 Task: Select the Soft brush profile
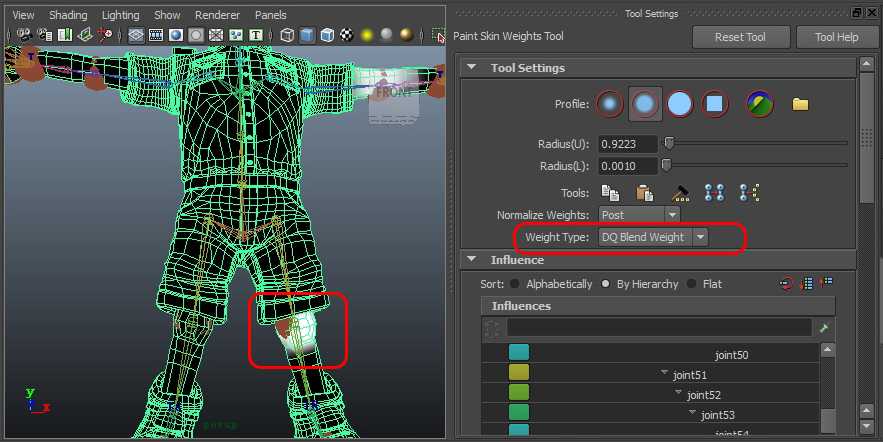click(x=645, y=104)
